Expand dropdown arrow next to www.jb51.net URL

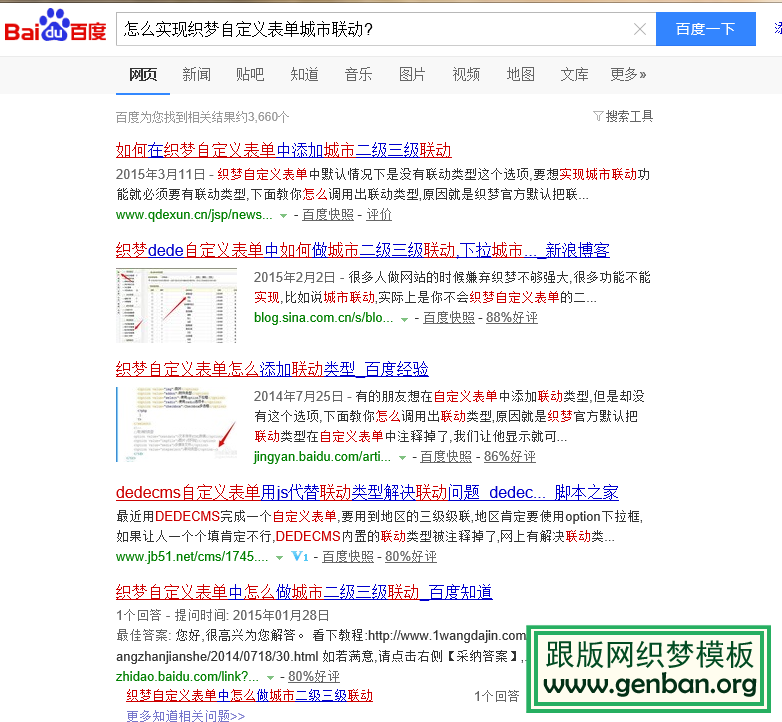[280, 557]
